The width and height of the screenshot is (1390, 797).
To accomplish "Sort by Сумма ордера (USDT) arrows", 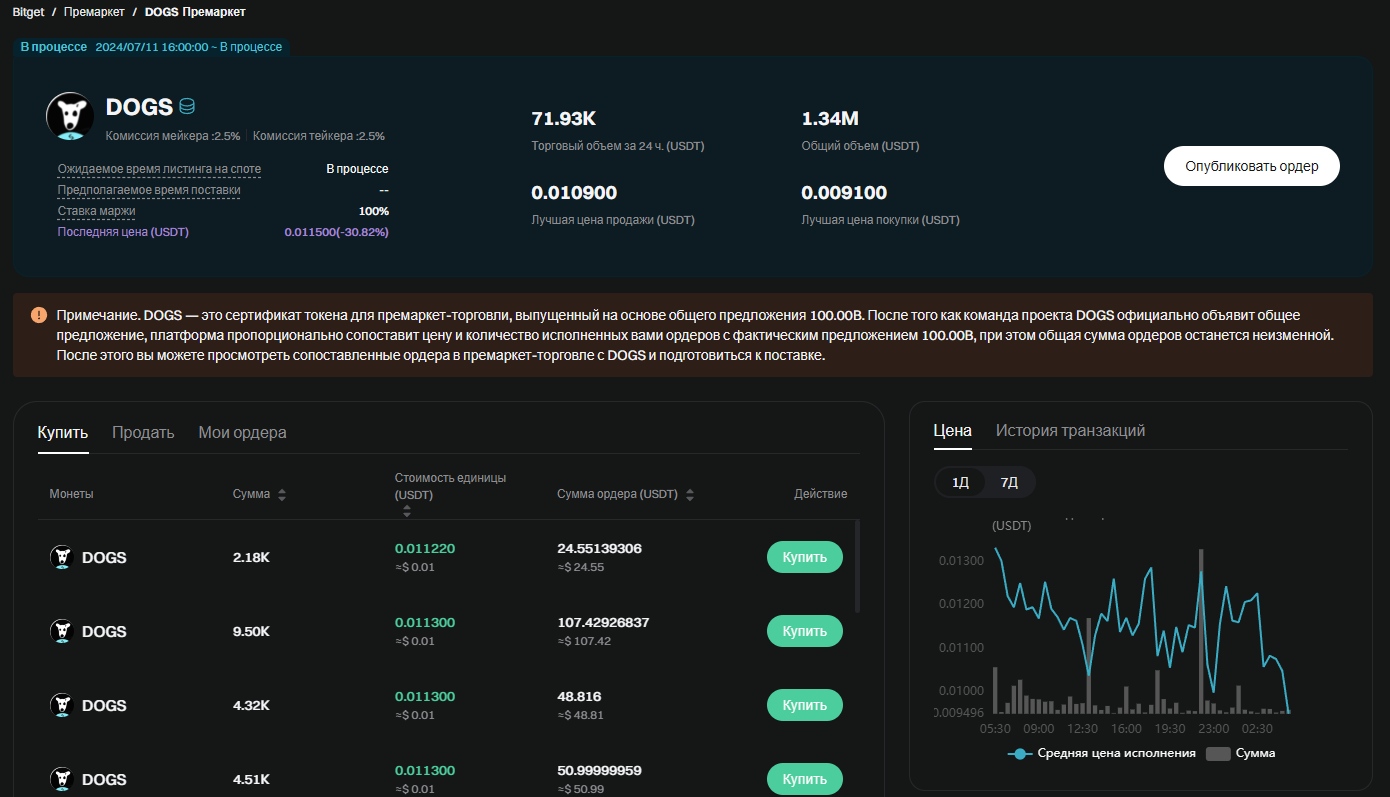I will 690,494.
